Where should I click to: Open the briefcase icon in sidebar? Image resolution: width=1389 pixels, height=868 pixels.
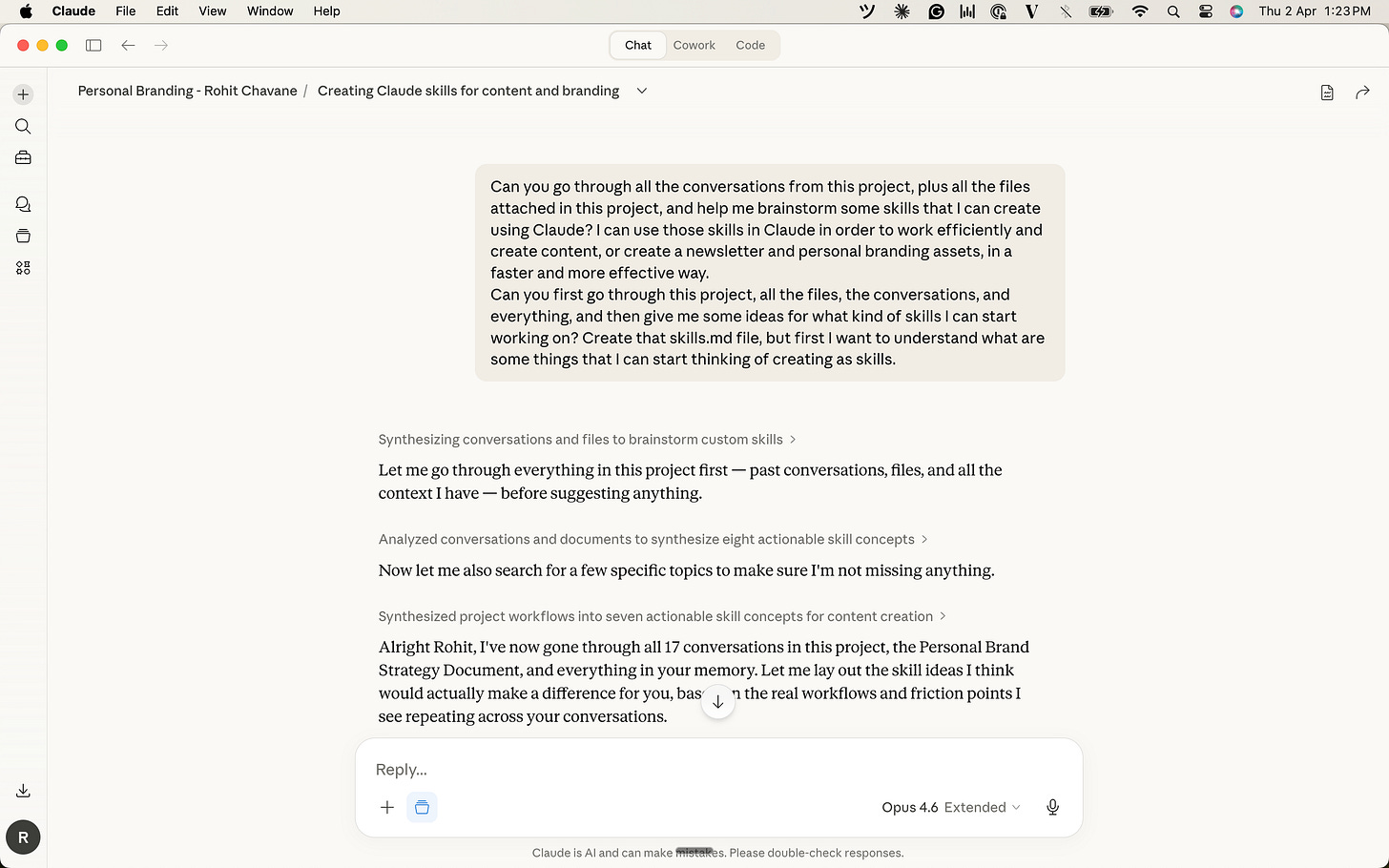23,157
